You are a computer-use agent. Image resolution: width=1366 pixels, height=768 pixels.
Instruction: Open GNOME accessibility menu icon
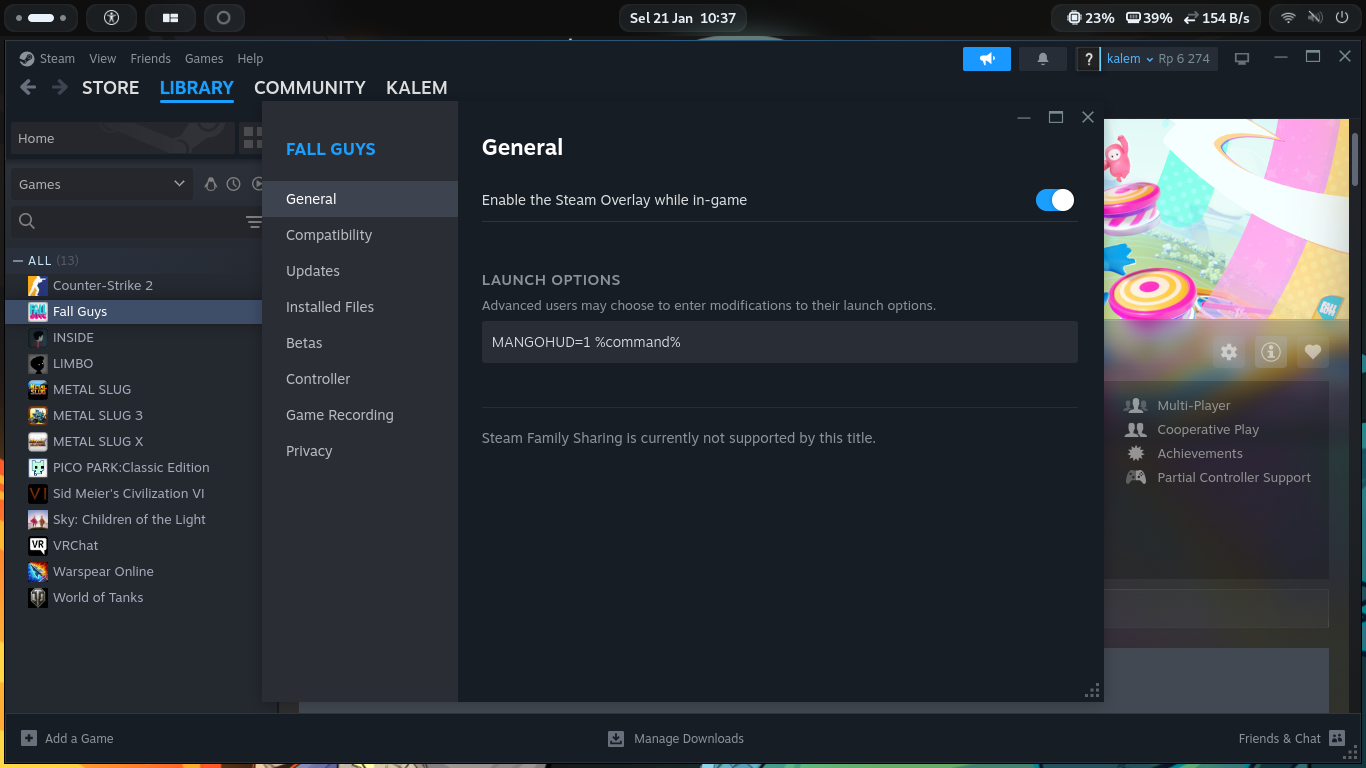pos(111,18)
